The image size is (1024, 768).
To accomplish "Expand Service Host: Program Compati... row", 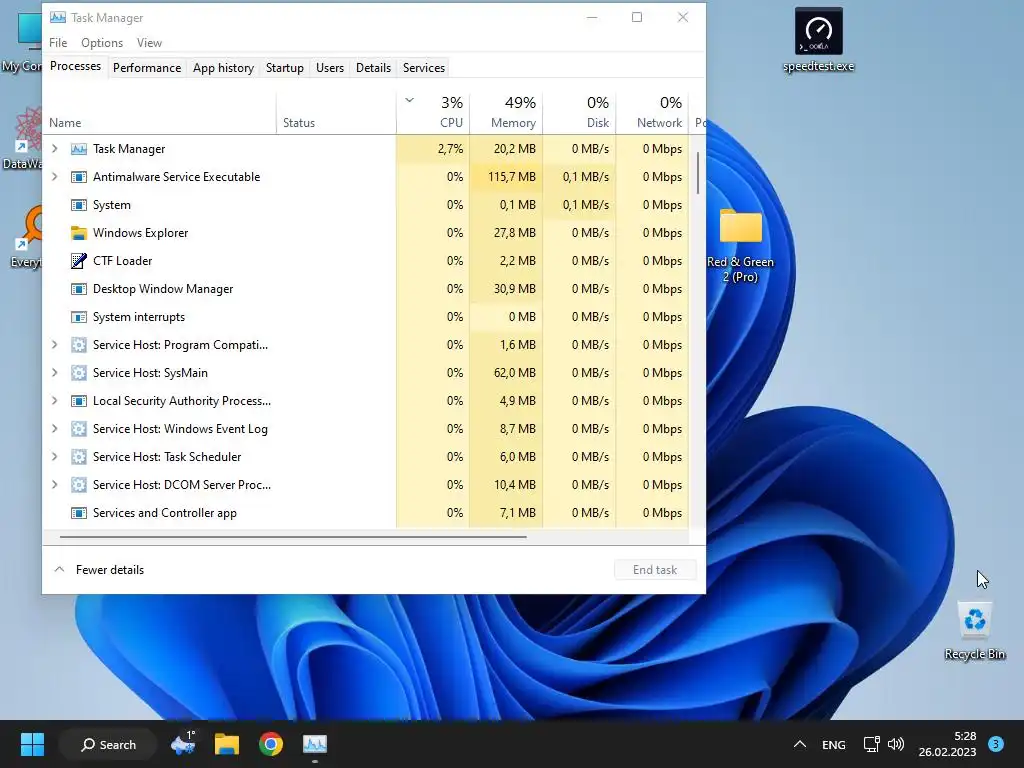I will pyautogui.click(x=55, y=345).
